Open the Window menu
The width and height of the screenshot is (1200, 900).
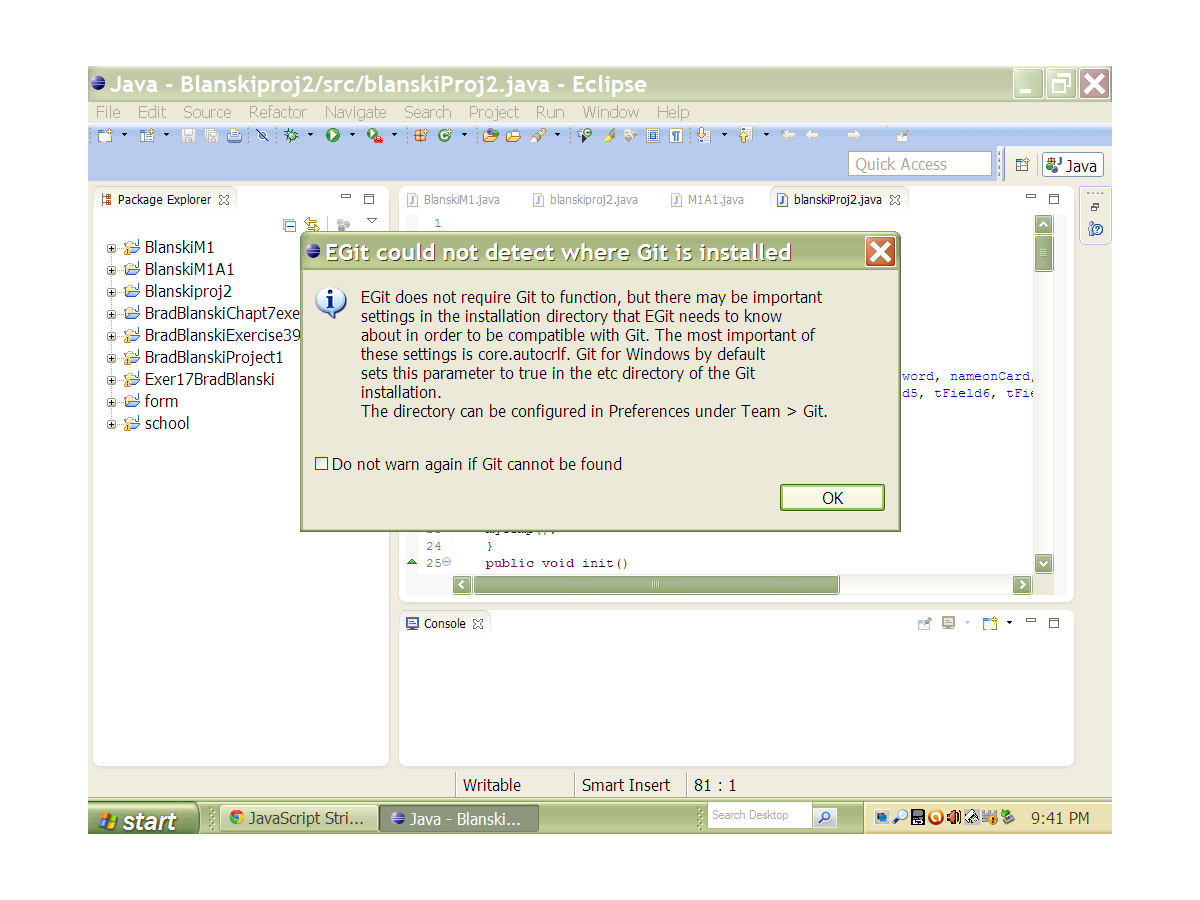[611, 112]
